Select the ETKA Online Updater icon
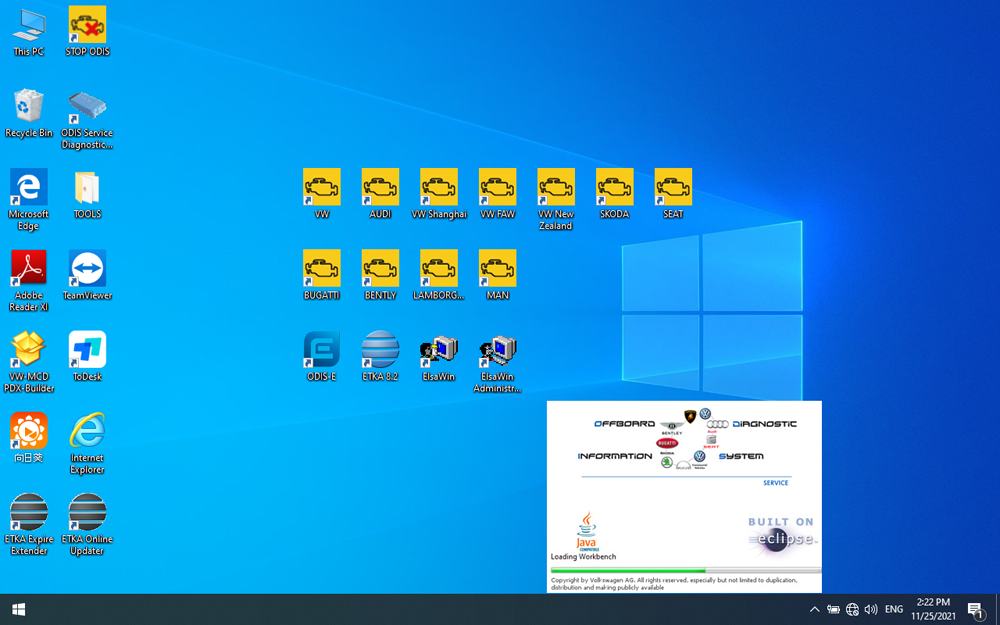1000x625 pixels. [x=87, y=525]
